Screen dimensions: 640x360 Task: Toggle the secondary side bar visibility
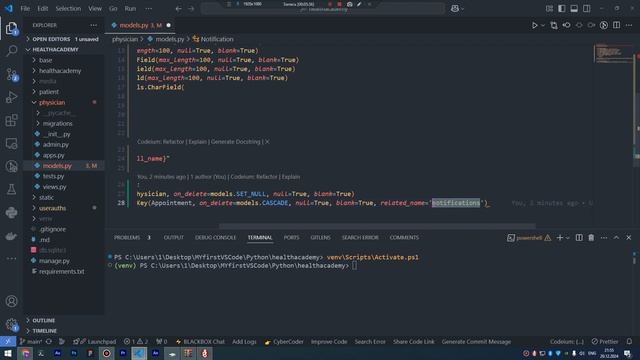(587, 8)
